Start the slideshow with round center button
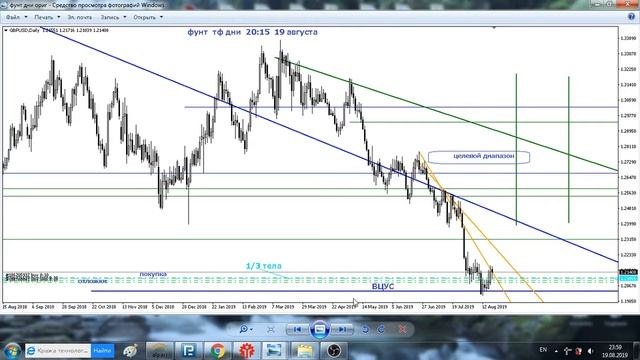 pos(320,329)
